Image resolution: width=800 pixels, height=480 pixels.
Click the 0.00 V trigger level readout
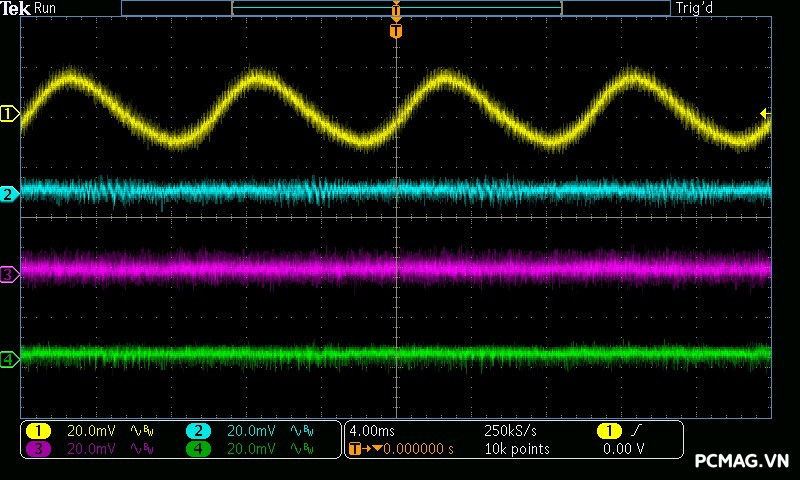click(623, 449)
